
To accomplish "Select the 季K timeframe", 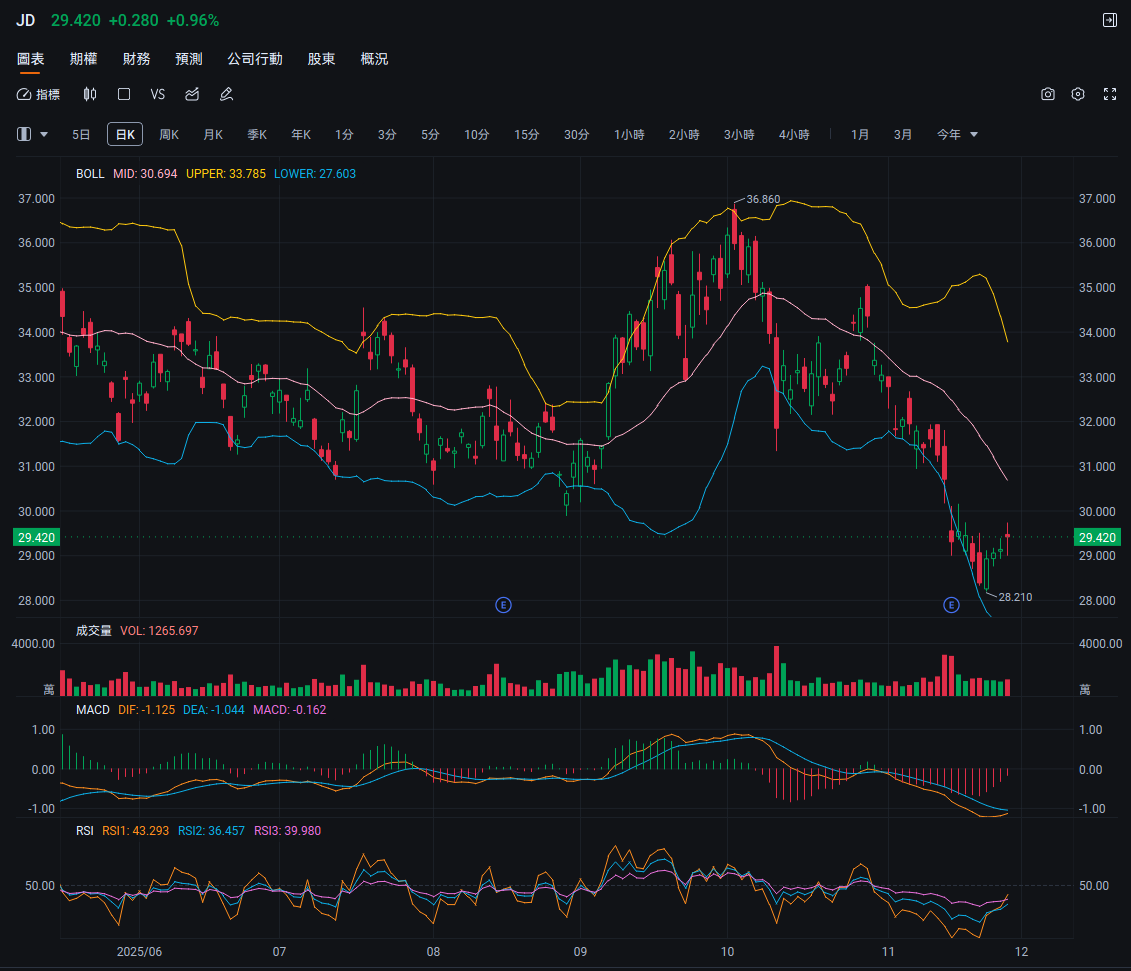I will (x=257, y=134).
